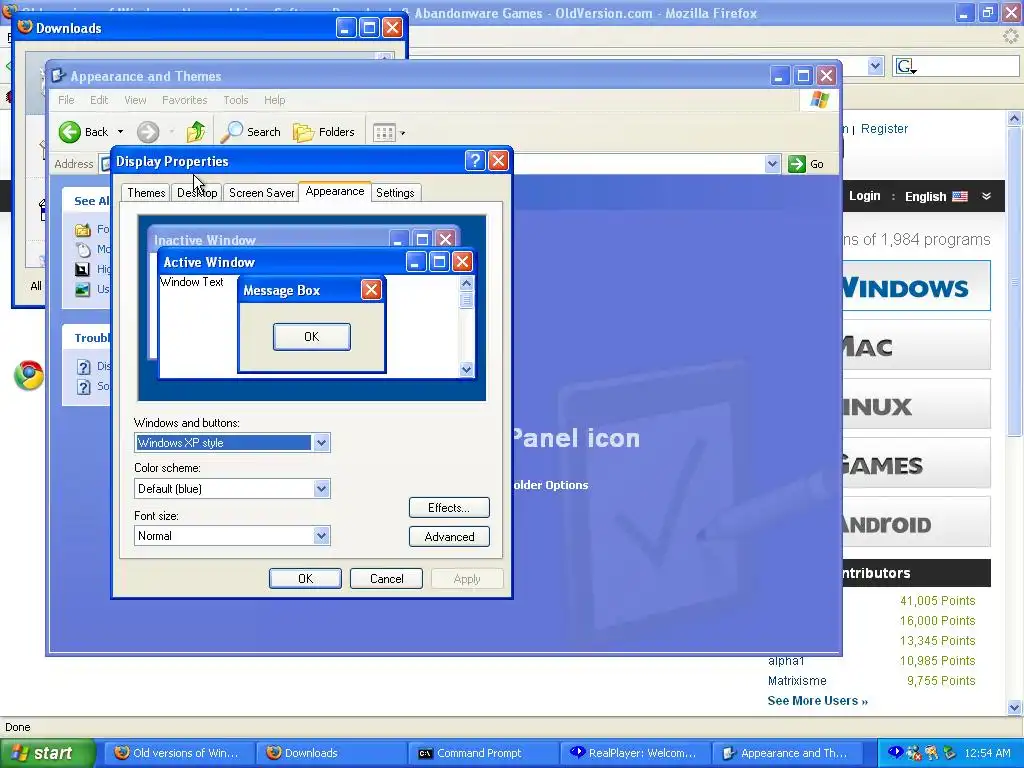Open the View menu

click(x=135, y=100)
